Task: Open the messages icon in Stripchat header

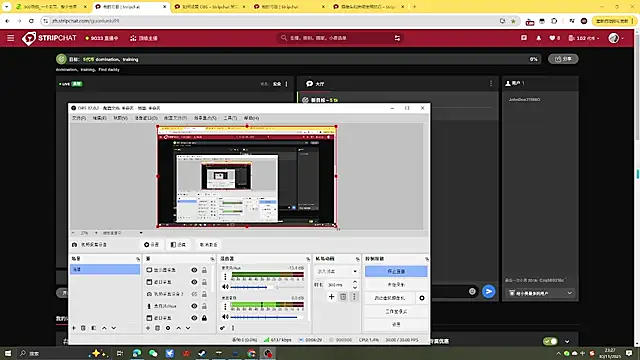Action: (524, 38)
